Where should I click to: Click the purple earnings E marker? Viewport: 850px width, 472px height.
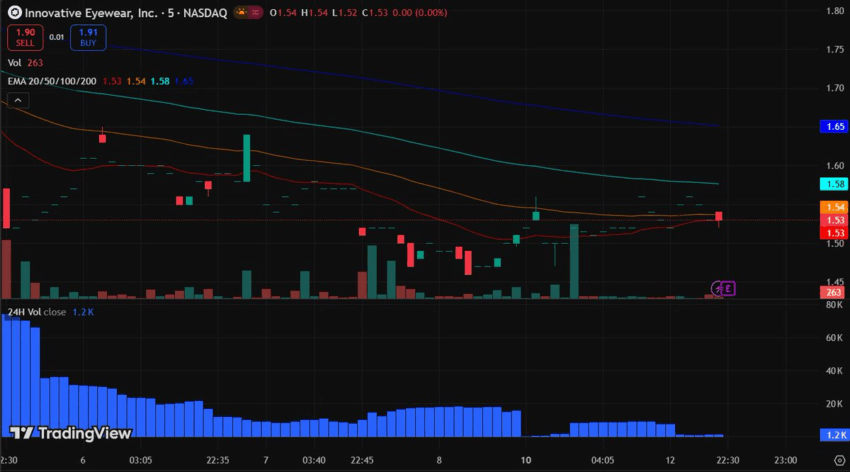728,288
